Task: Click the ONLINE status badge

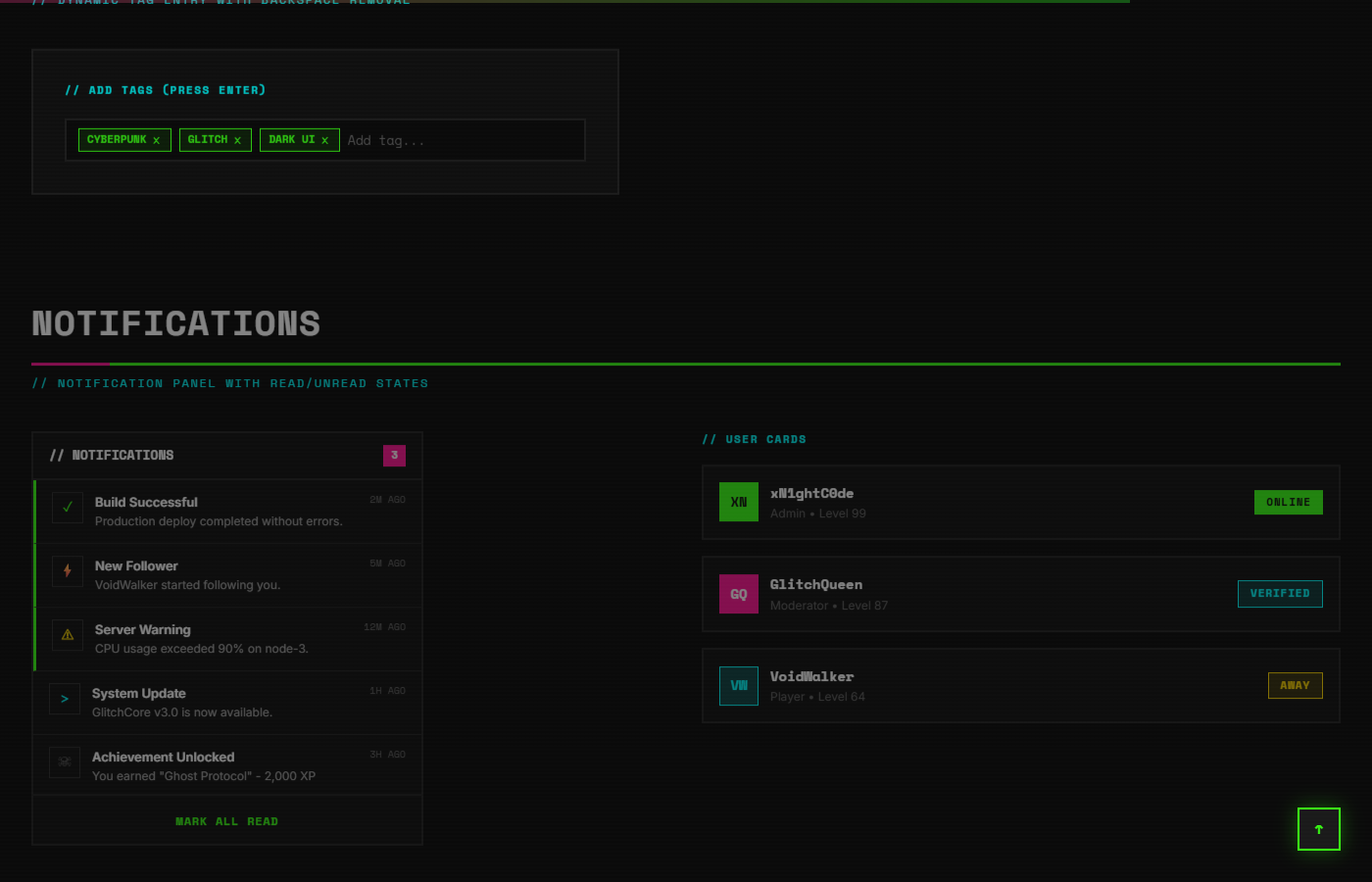Action: [x=1288, y=502]
